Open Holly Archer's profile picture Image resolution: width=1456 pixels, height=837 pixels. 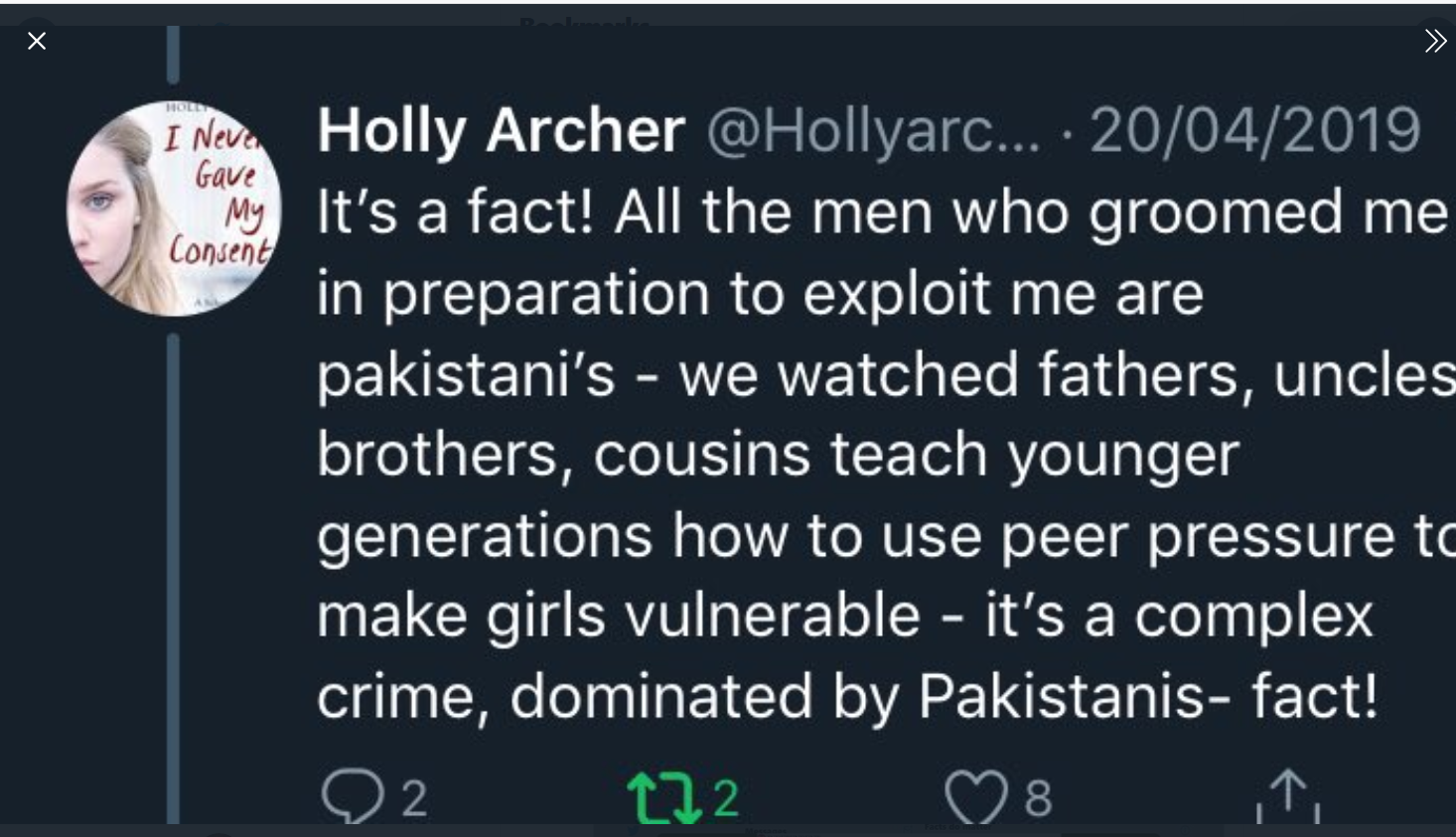tap(174, 209)
